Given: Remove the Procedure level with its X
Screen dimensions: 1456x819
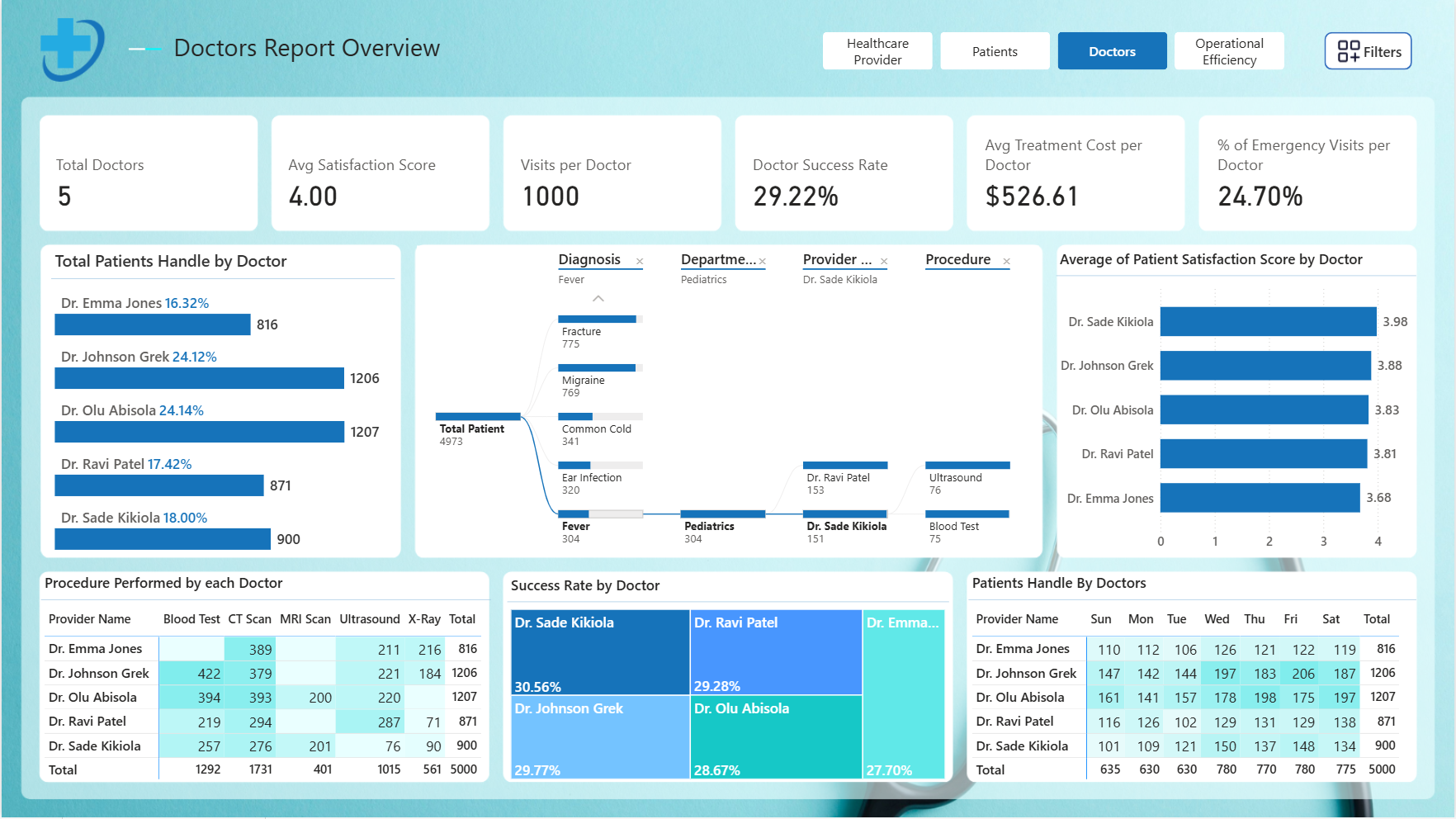Looking at the screenshot, I should pos(1006,262).
